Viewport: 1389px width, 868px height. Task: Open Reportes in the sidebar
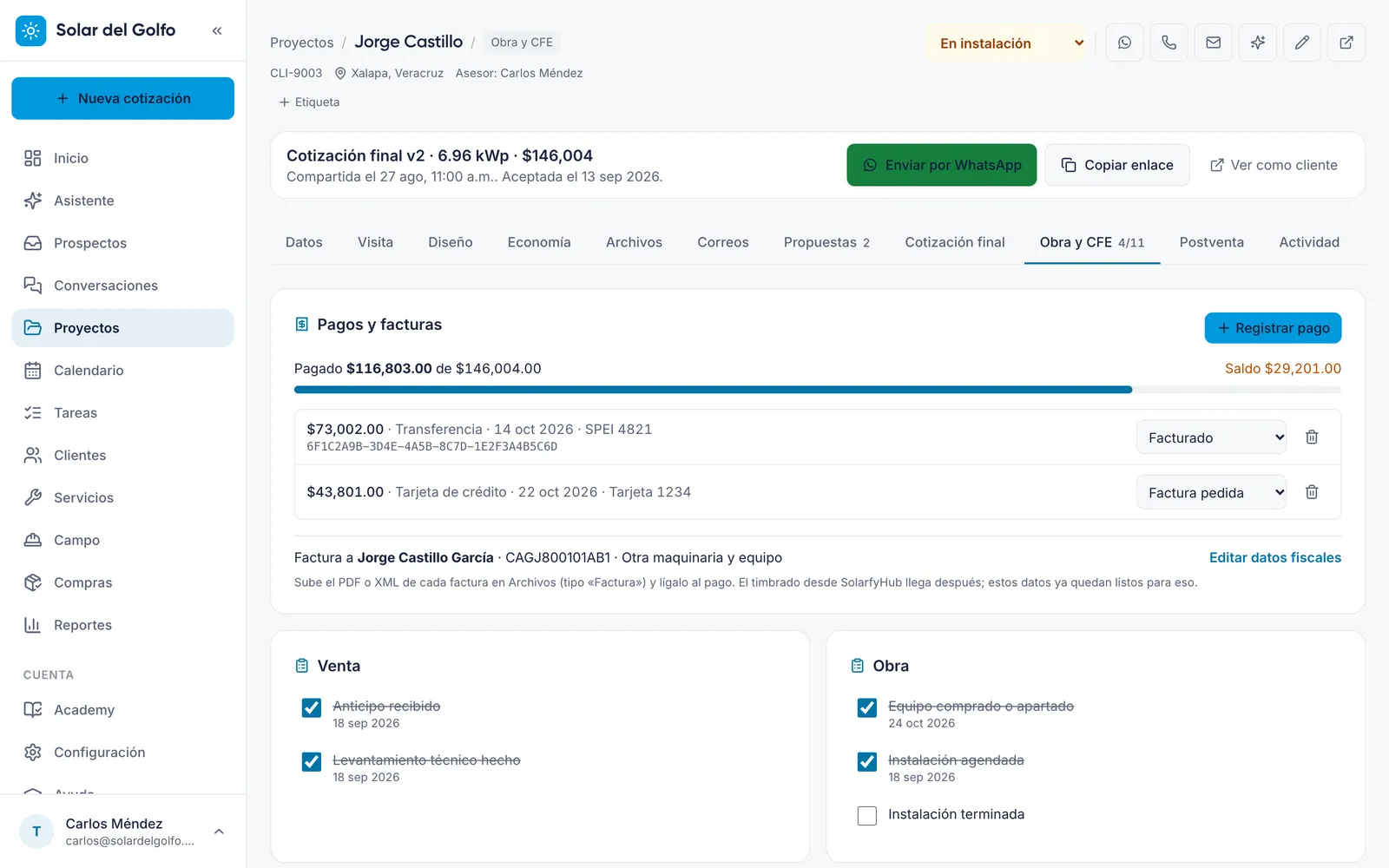click(122, 625)
